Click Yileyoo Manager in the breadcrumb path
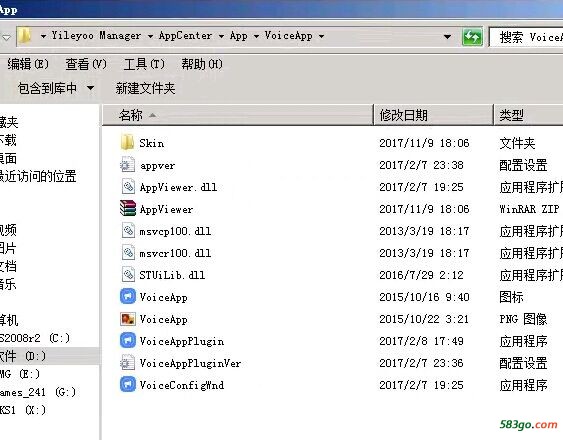The height and width of the screenshot is (440, 563). (x=96, y=36)
